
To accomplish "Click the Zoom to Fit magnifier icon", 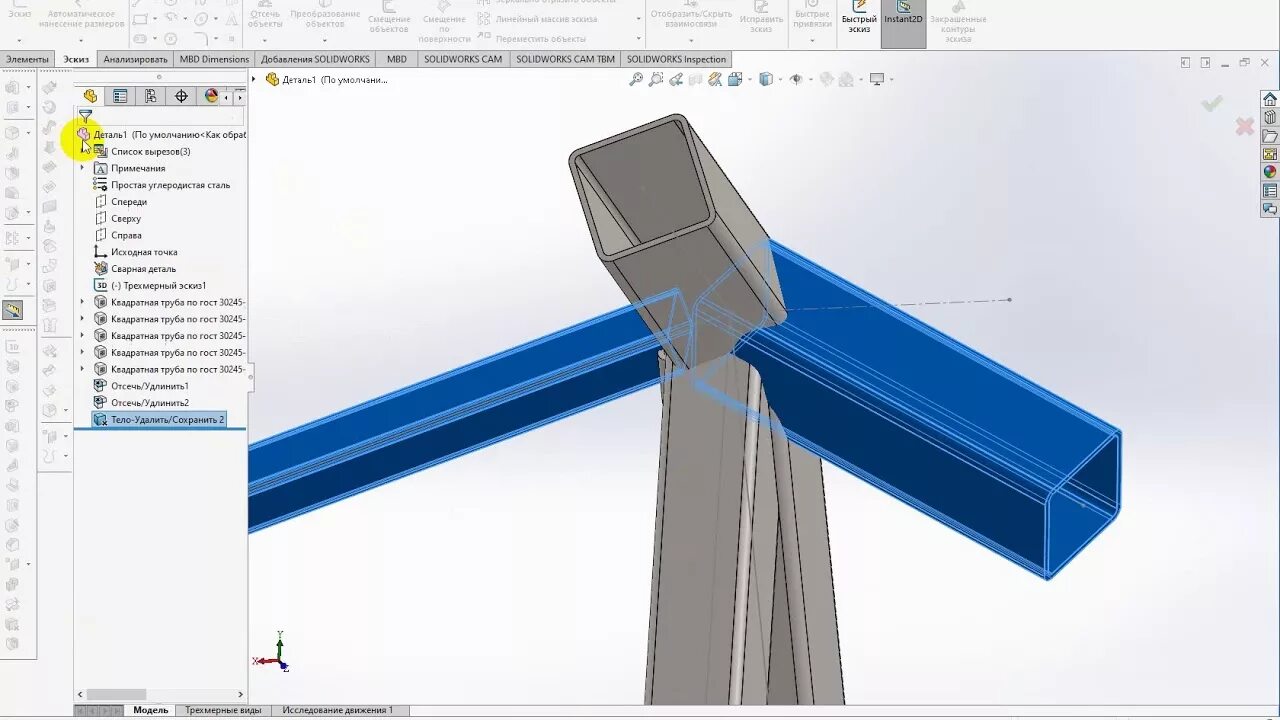I will click(x=636, y=79).
